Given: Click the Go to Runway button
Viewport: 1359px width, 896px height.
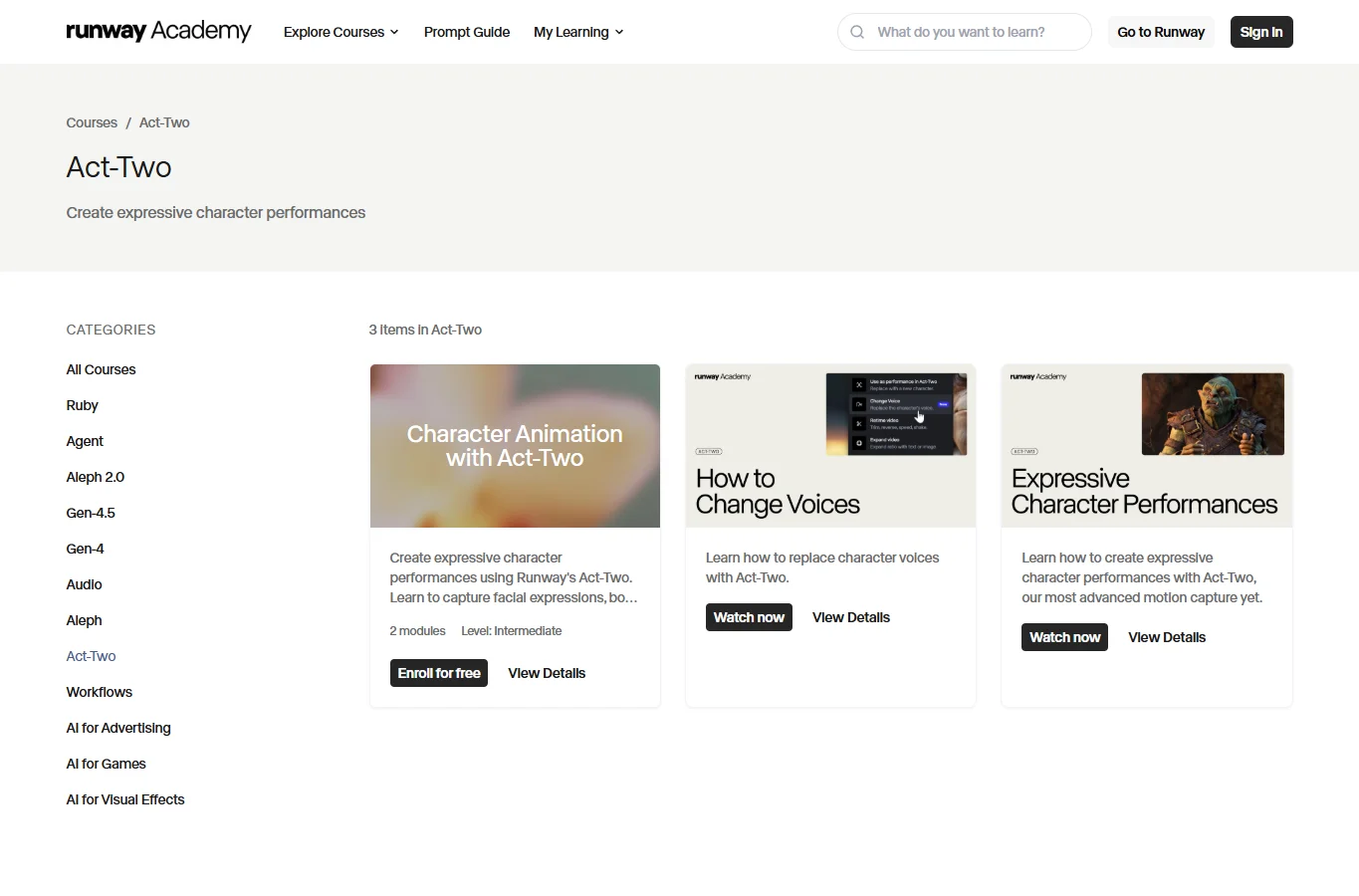Looking at the screenshot, I should 1161,32.
